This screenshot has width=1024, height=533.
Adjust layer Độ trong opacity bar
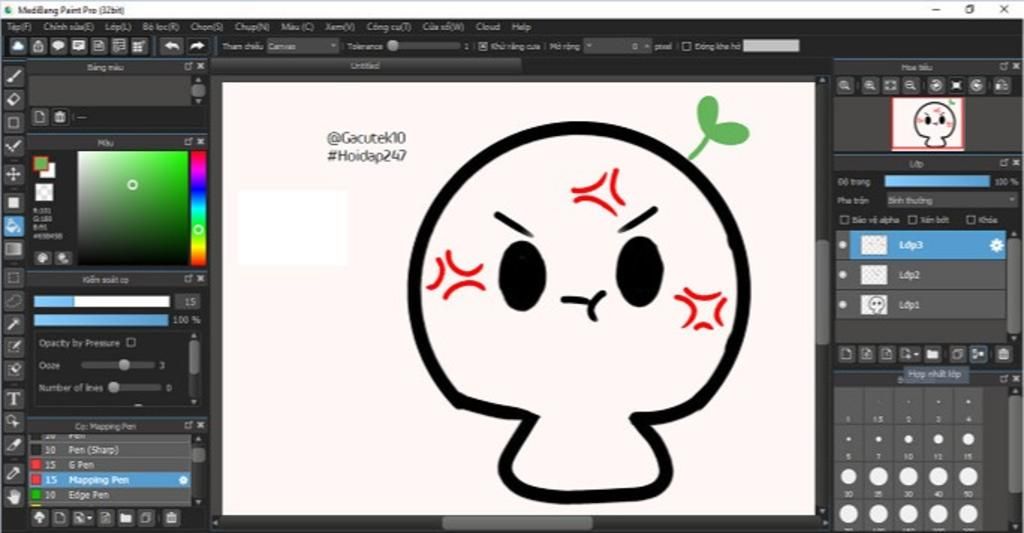click(x=936, y=182)
